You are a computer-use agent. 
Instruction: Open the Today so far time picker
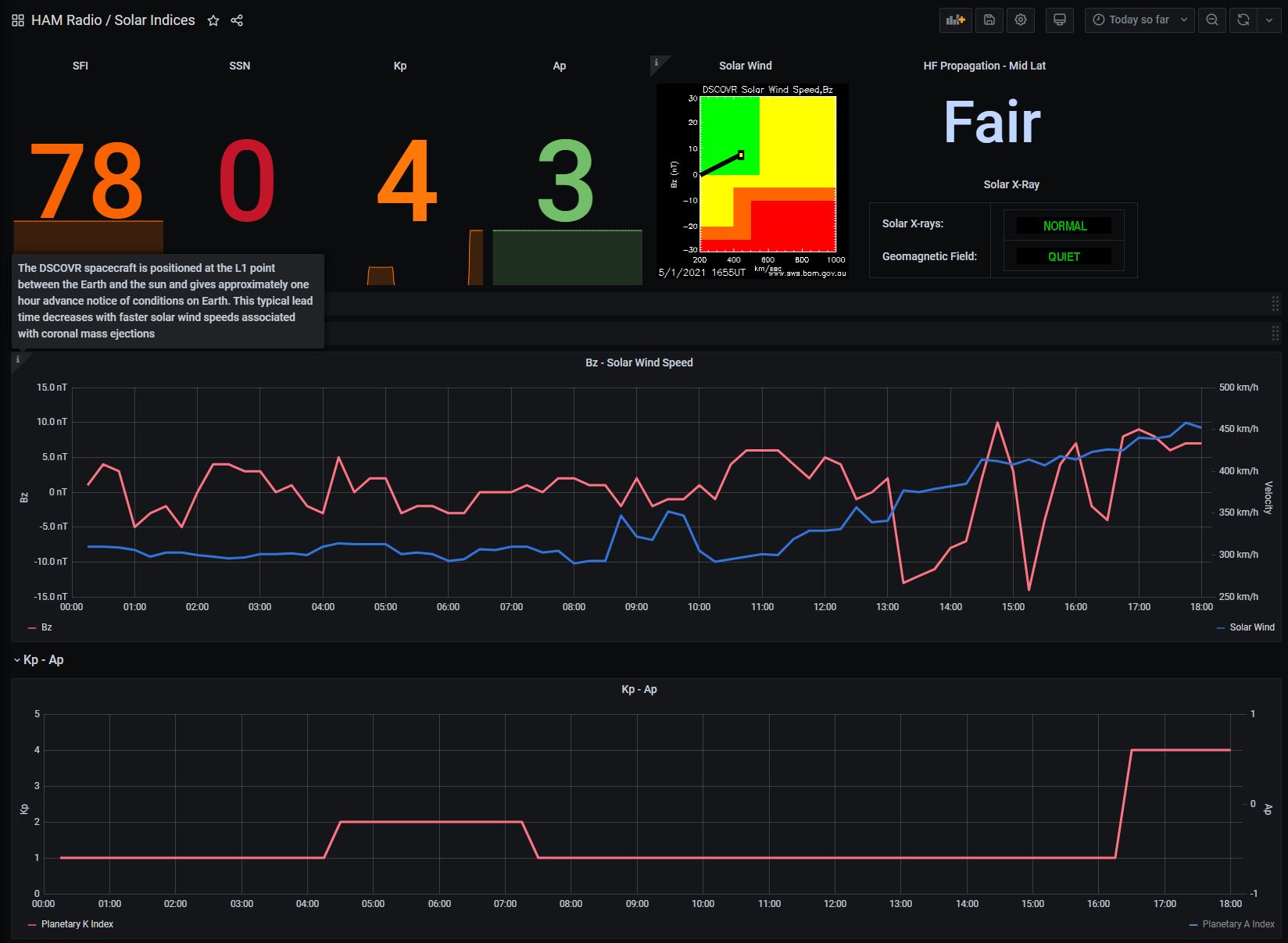(1140, 20)
